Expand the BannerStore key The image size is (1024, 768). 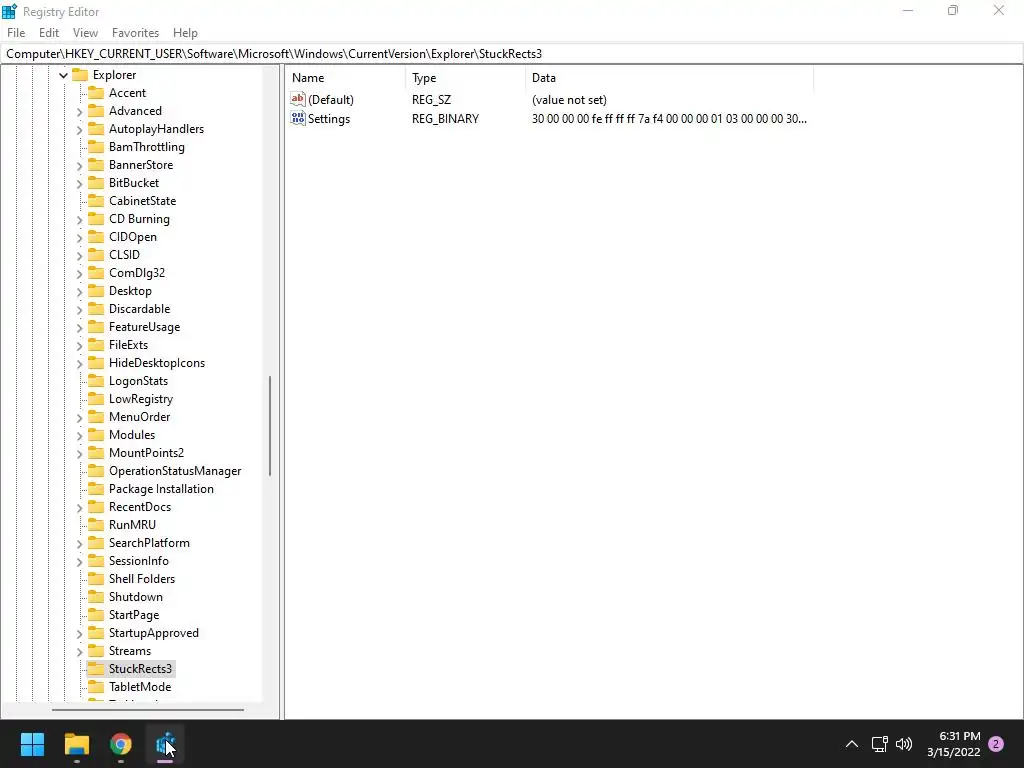coord(80,165)
